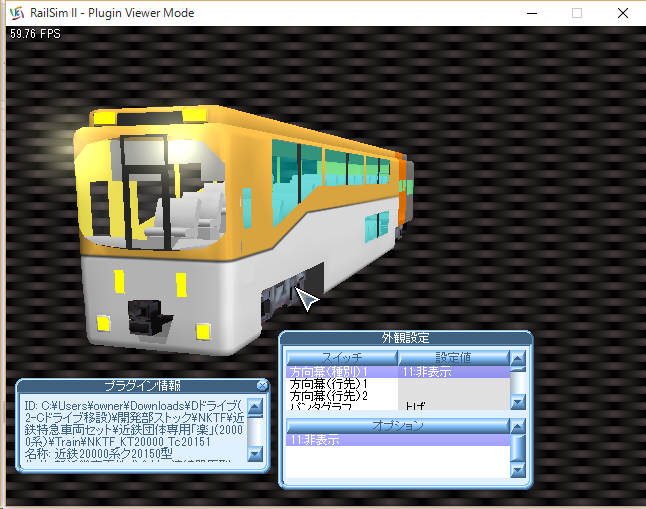
Task: Click up arrow of switch list scrollbar
Action: point(518,358)
